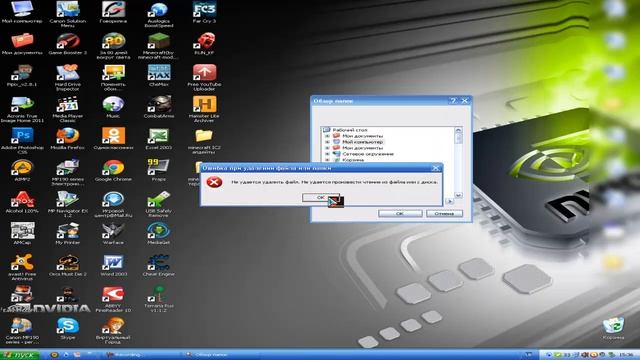Select Рабочий стол in folder tree
The image size is (640, 360).
350,130
